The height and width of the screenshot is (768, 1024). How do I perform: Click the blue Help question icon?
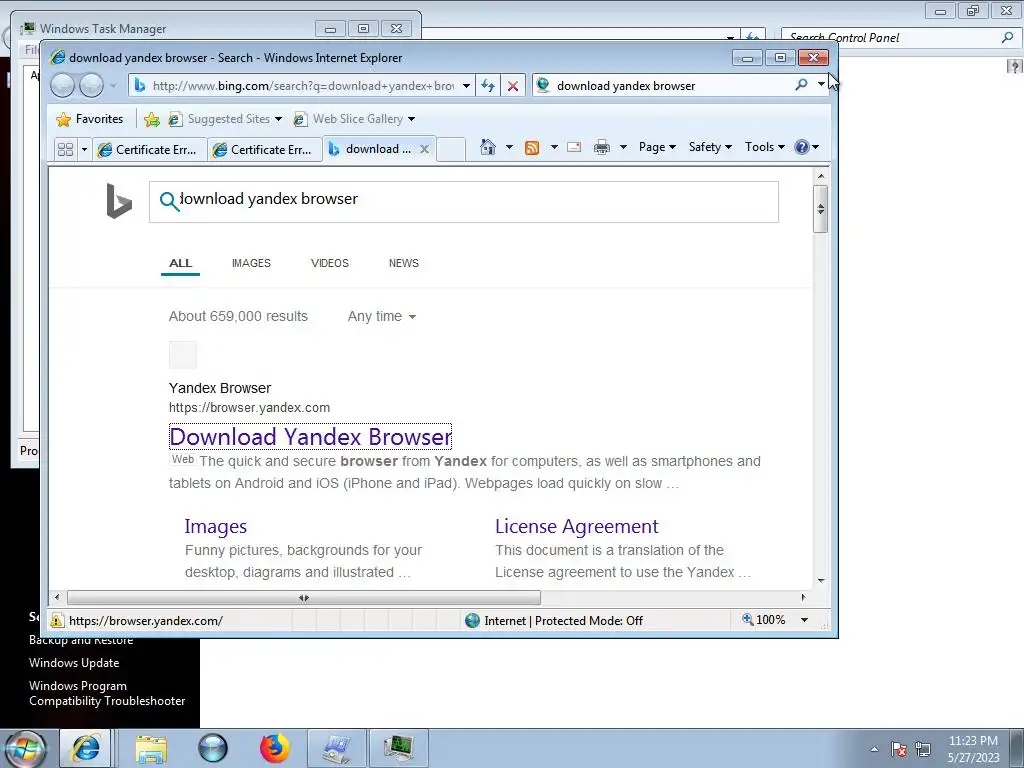[802, 147]
